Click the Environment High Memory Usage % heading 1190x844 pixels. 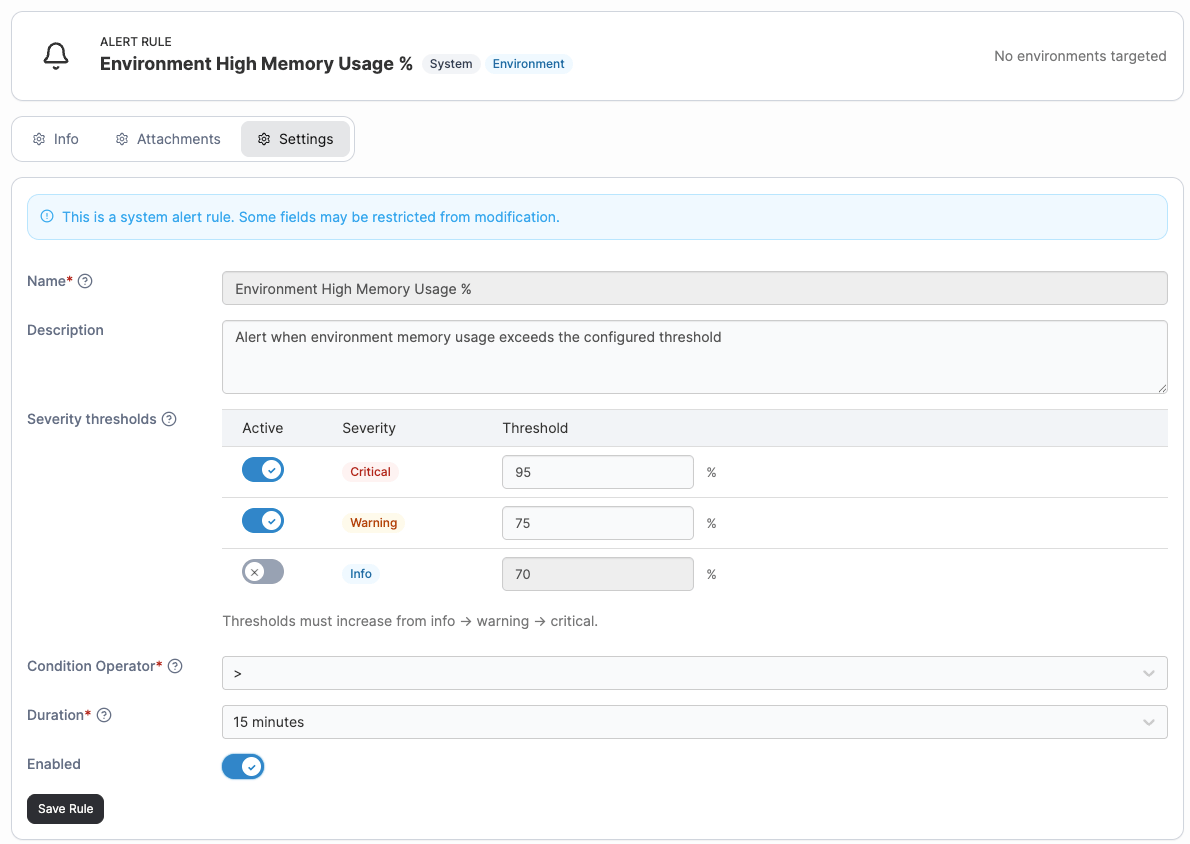(256, 64)
